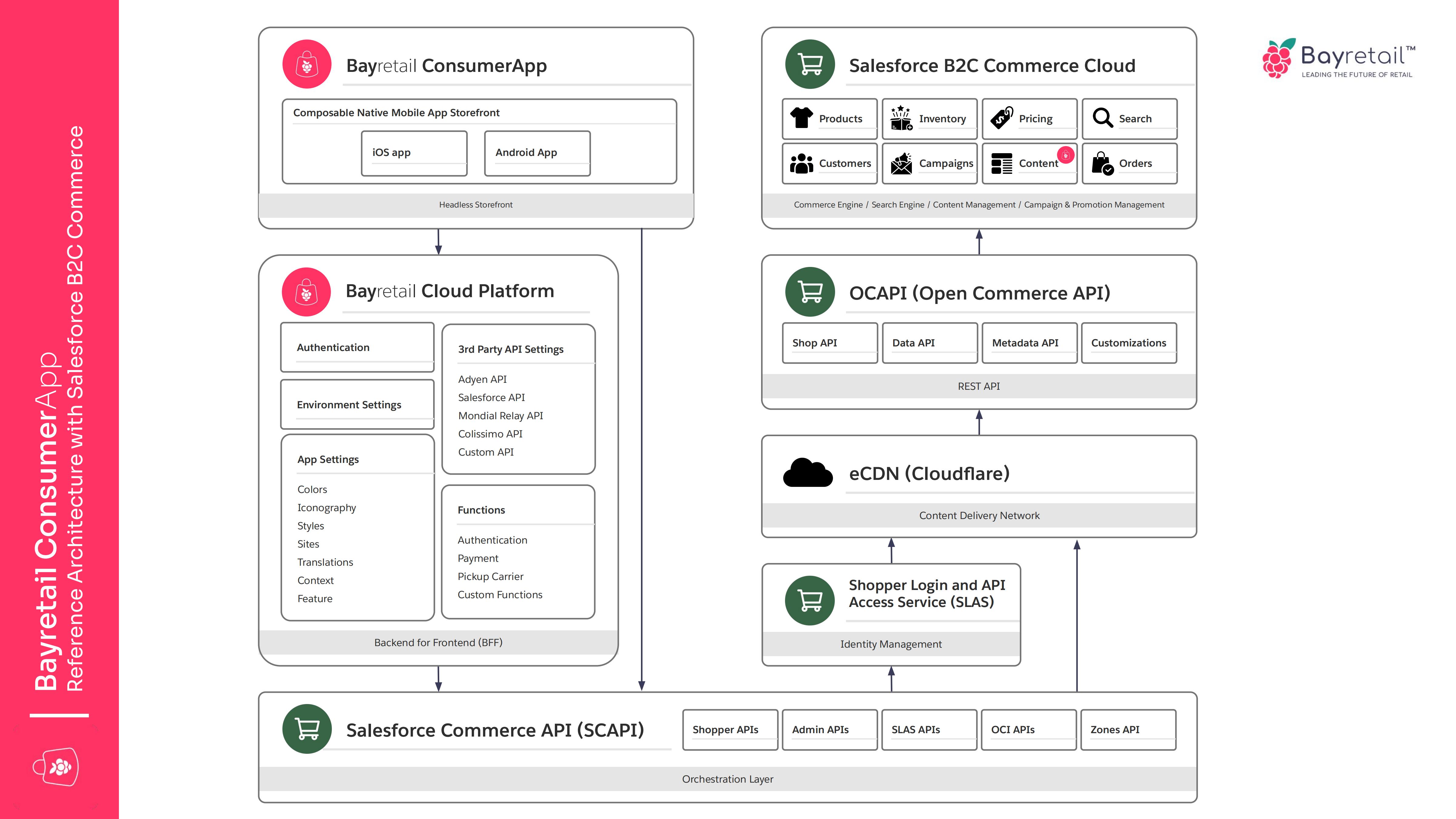
Task: Select the iOS app box
Action: [414, 153]
